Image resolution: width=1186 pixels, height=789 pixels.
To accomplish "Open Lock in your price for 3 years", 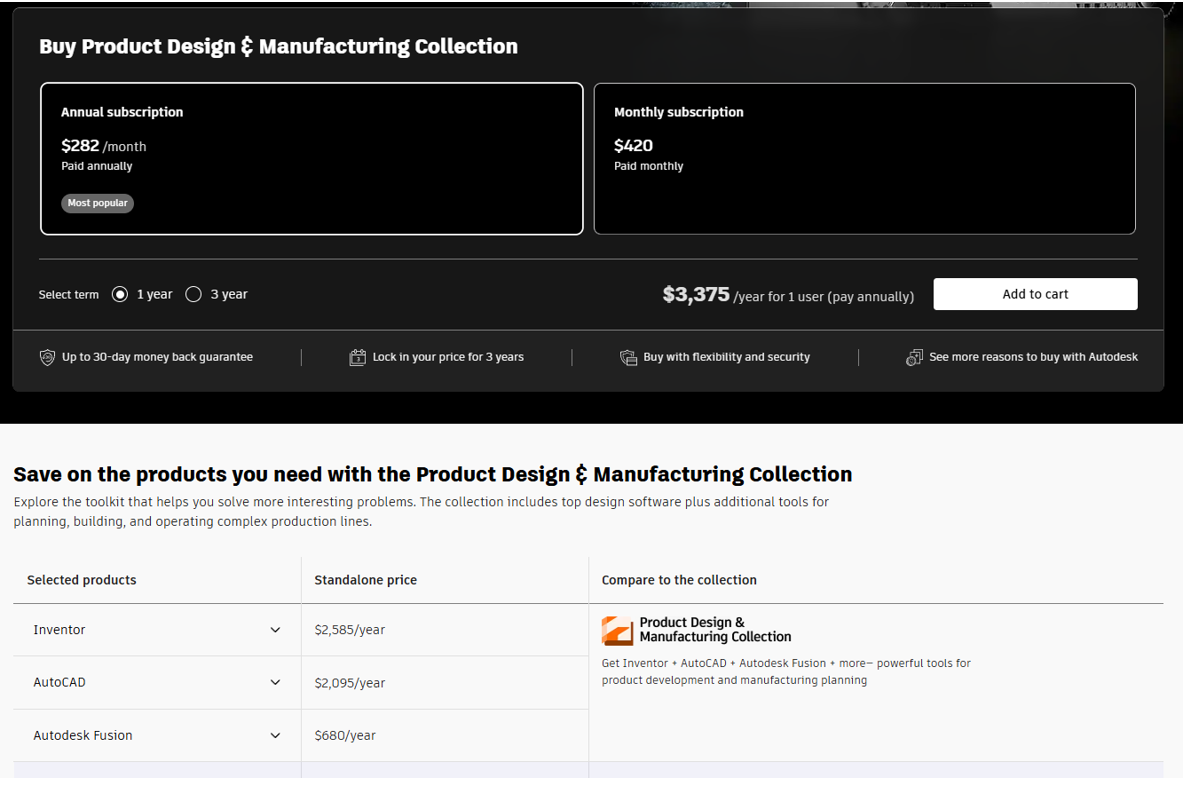I will (448, 357).
